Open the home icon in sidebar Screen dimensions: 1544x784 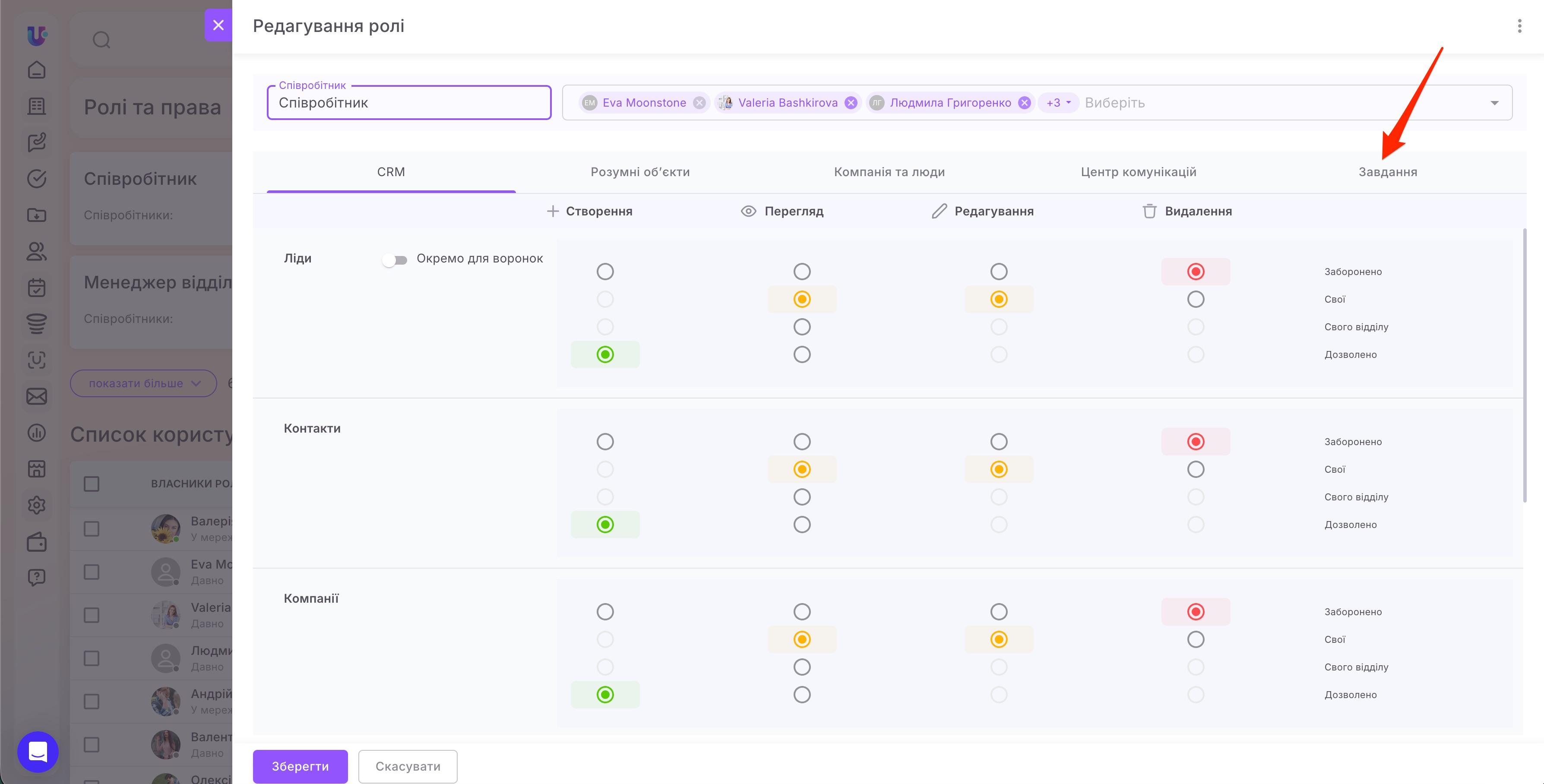[37, 70]
